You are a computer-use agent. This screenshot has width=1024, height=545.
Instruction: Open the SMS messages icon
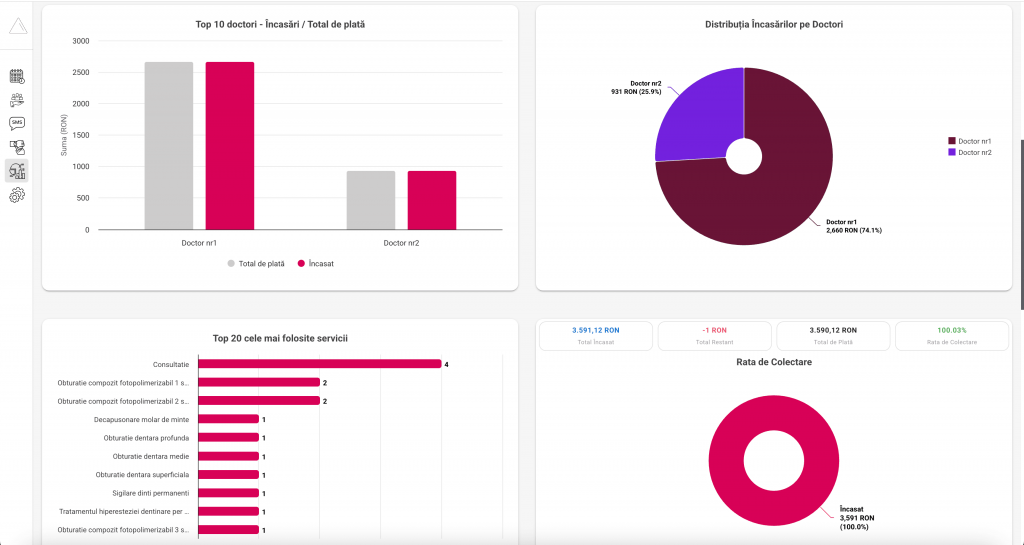(x=17, y=123)
